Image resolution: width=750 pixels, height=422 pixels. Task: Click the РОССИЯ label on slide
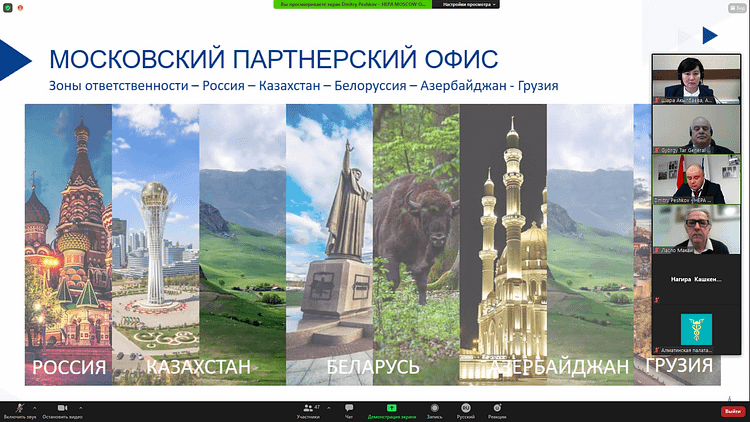[x=69, y=367]
